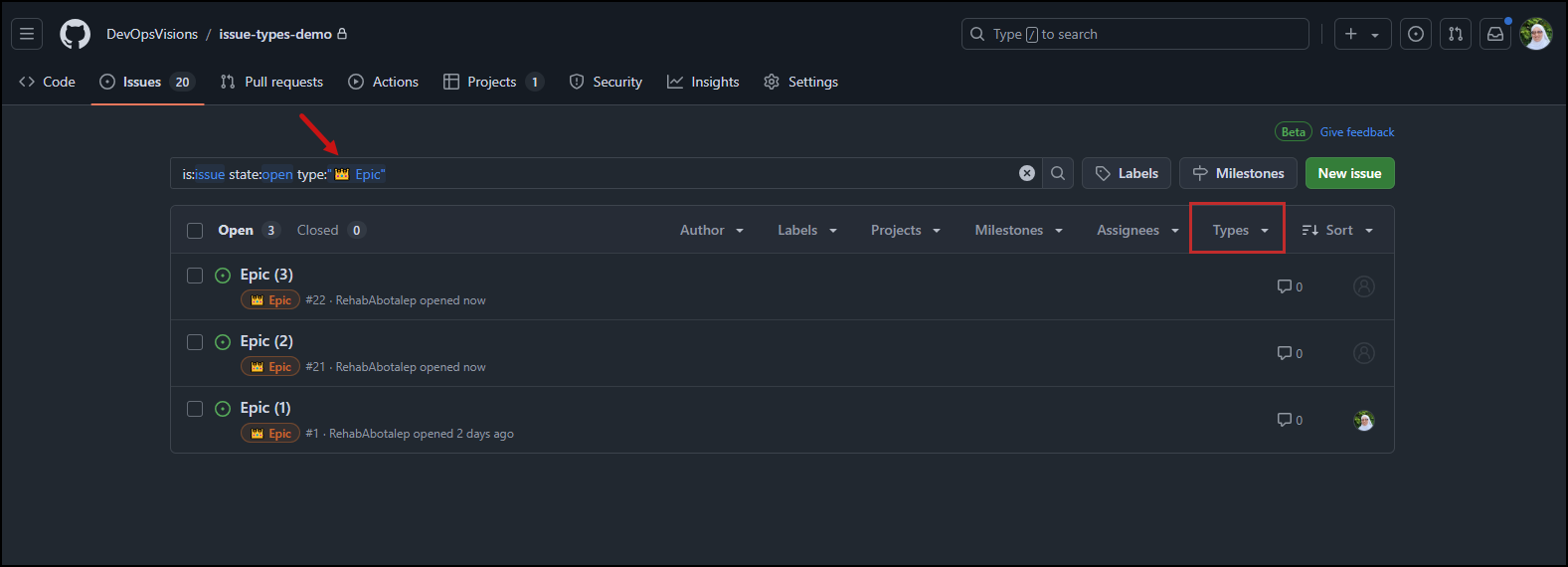The image size is (1568, 567).
Task: Click the Labels button beside the search
Action: pos(1127,173)
